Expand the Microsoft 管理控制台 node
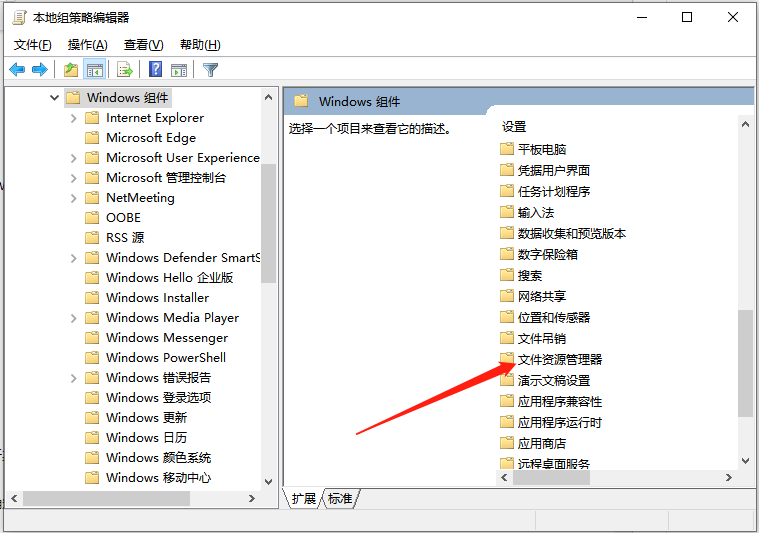 74,178
